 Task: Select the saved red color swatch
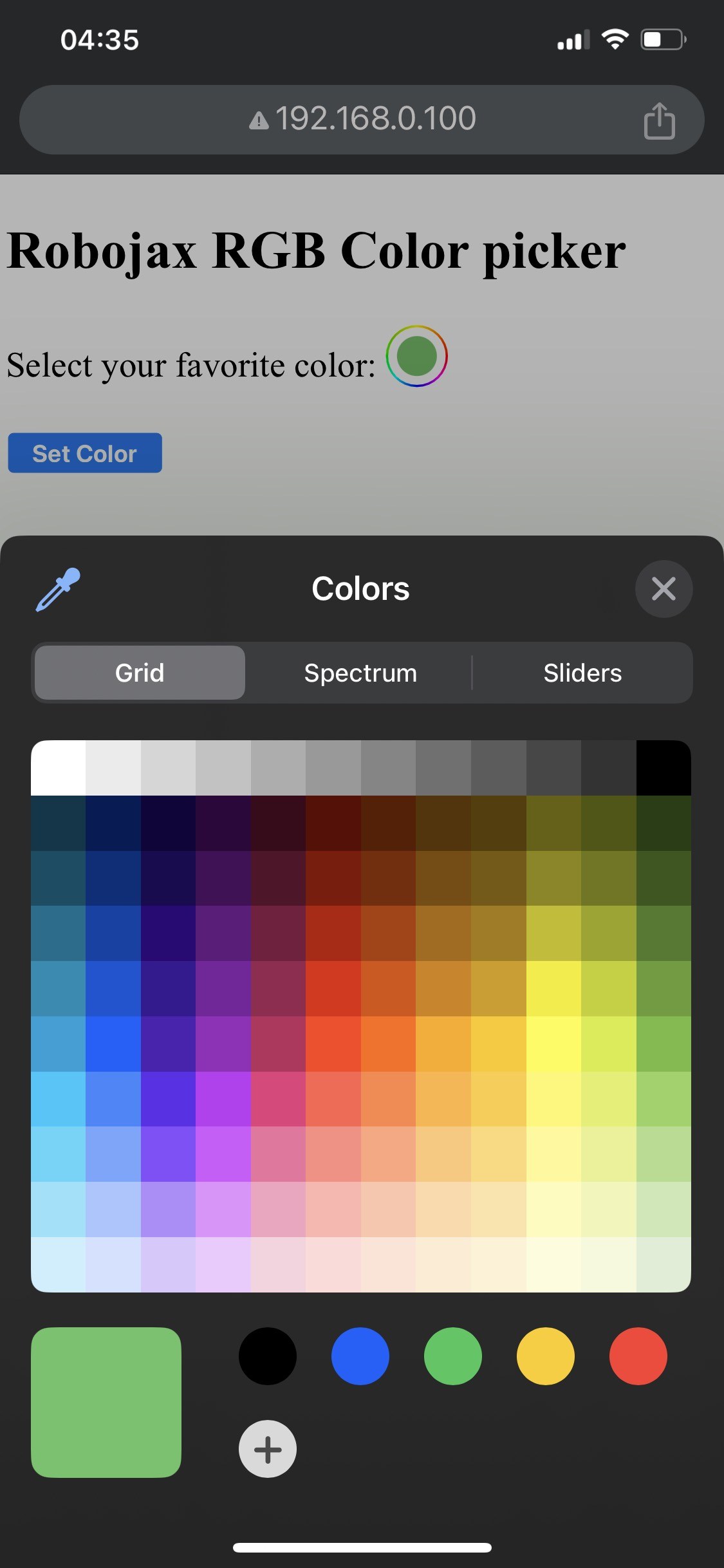tap(638, 1356)
